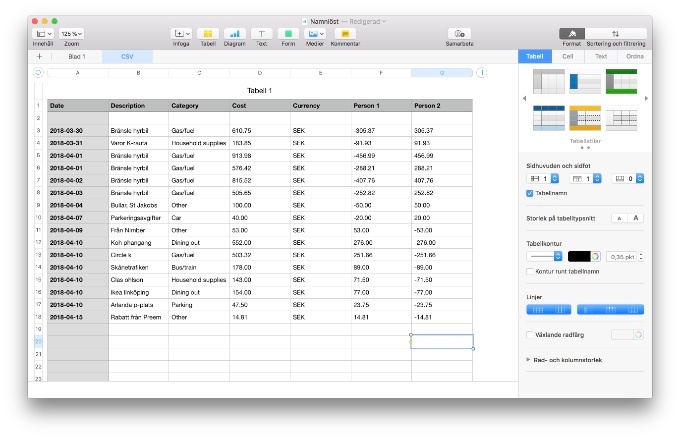This screenshot has width=680, height=438.
Task: Click the larger font size A button
Action: (x=636, y=217)
